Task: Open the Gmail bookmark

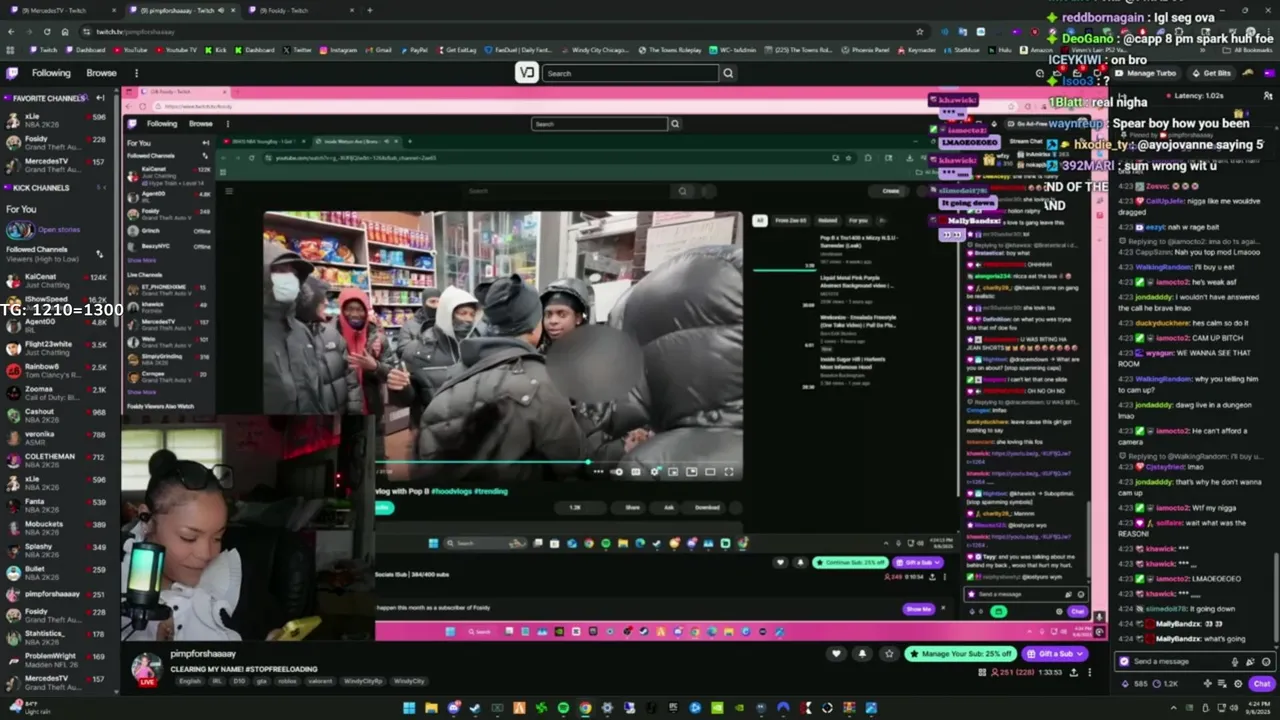Action: (378, 50)
